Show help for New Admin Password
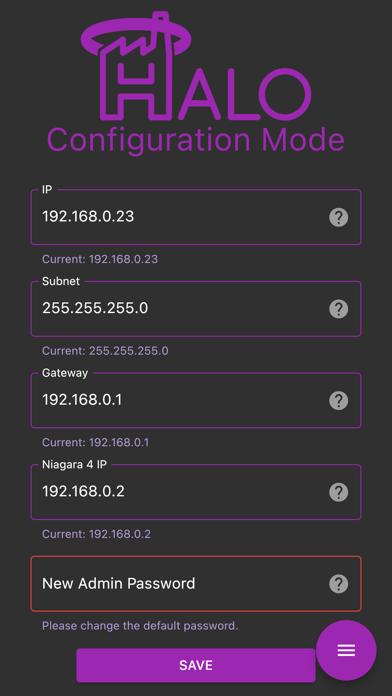This screenshot has width=392, height=696. click(x=338, y=584)
